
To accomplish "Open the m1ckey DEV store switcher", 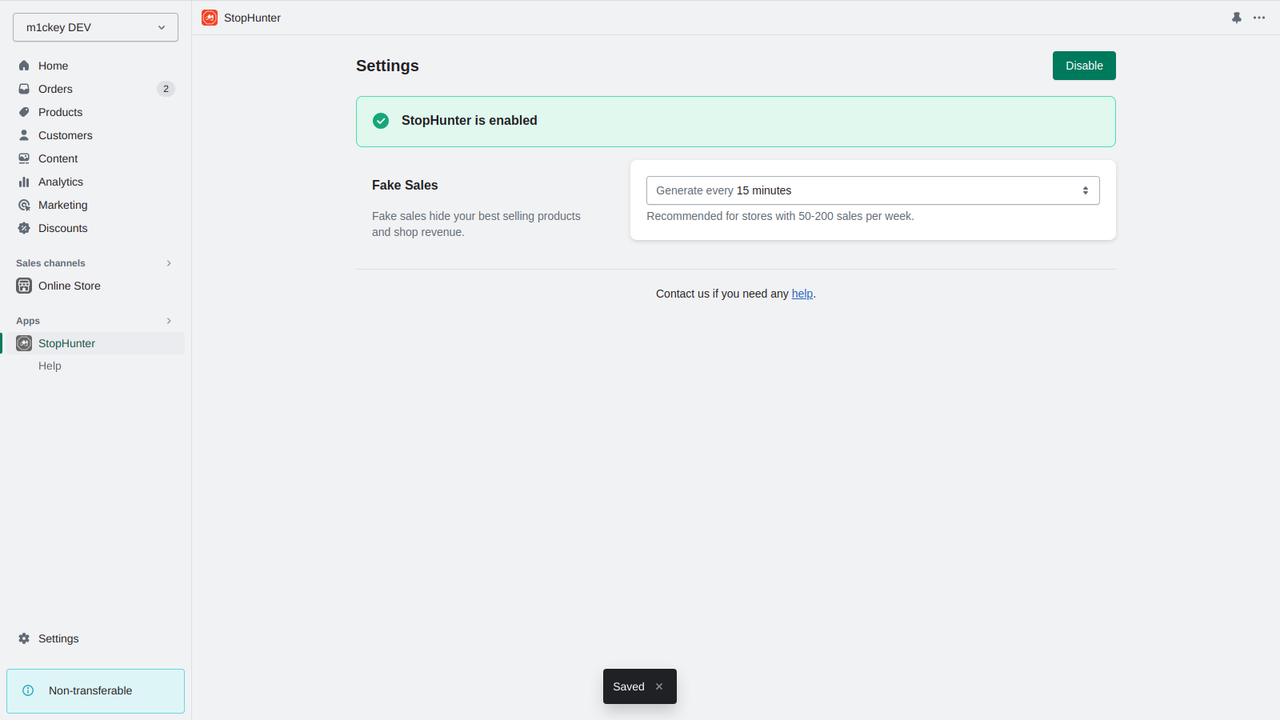I will point(96,28).
